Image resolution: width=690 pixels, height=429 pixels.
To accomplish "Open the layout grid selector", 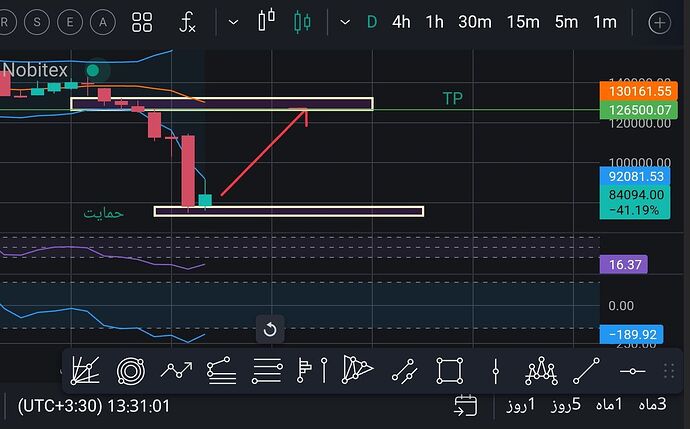I will (x=142, y=22).
